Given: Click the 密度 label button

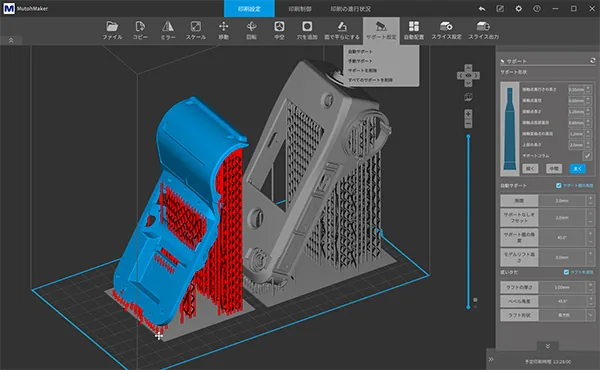Looking at the screenshot, I should (519, 200).
